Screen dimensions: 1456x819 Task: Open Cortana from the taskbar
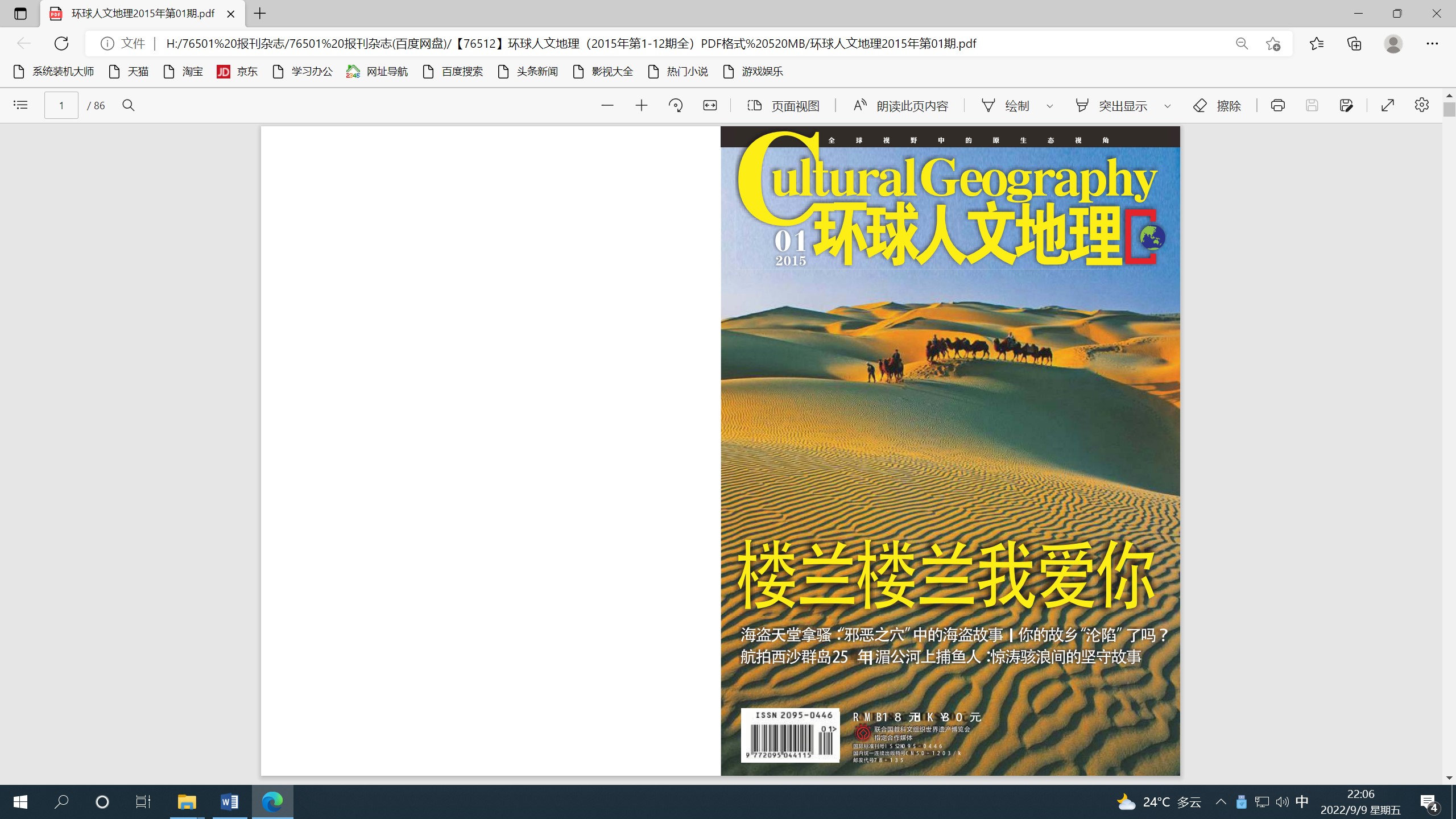coord(102,802)
